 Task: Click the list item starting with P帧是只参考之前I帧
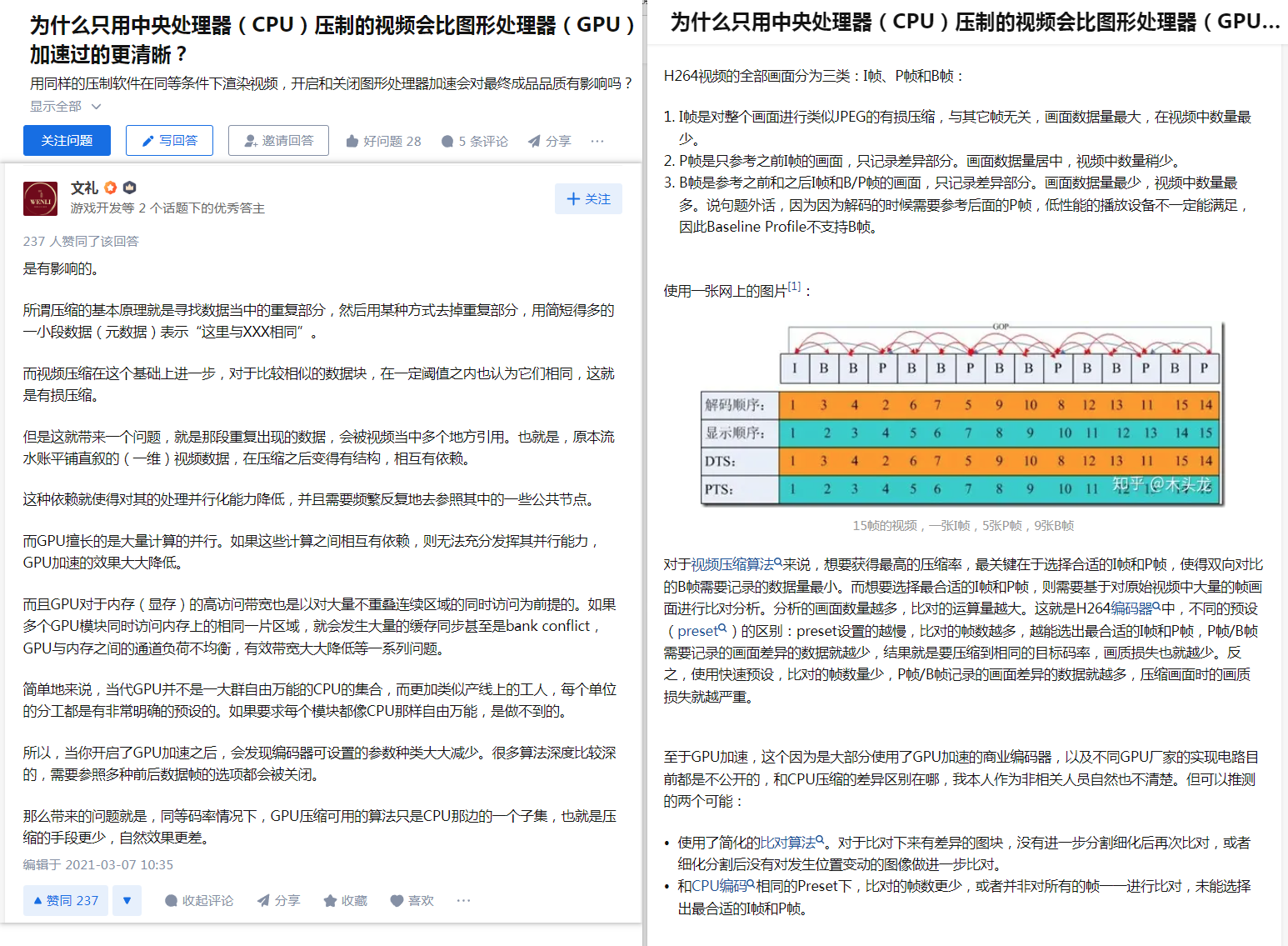(929, 161)
